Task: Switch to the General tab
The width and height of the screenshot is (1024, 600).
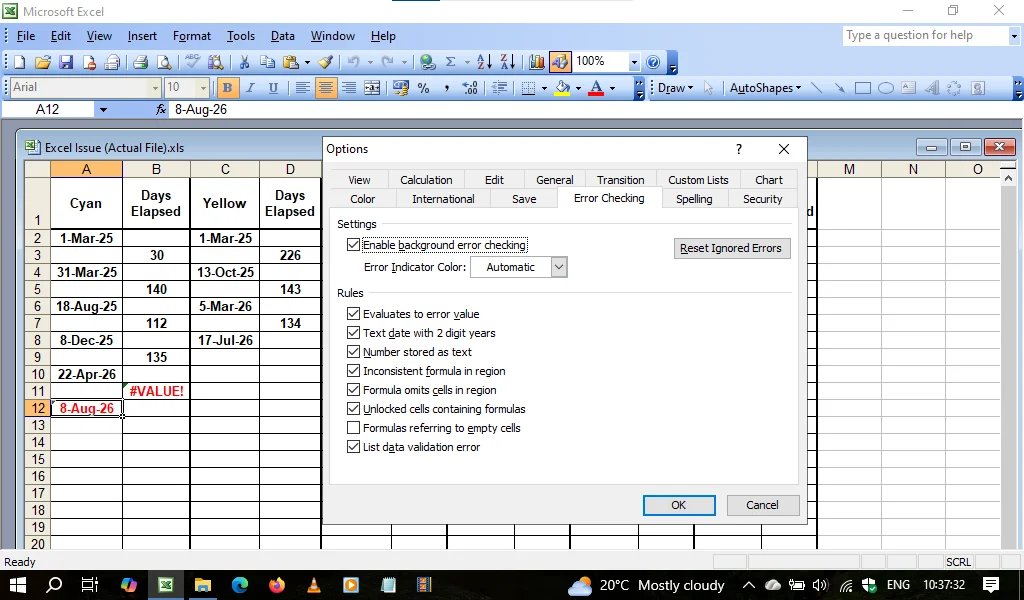Action: [x=554, y=180]
